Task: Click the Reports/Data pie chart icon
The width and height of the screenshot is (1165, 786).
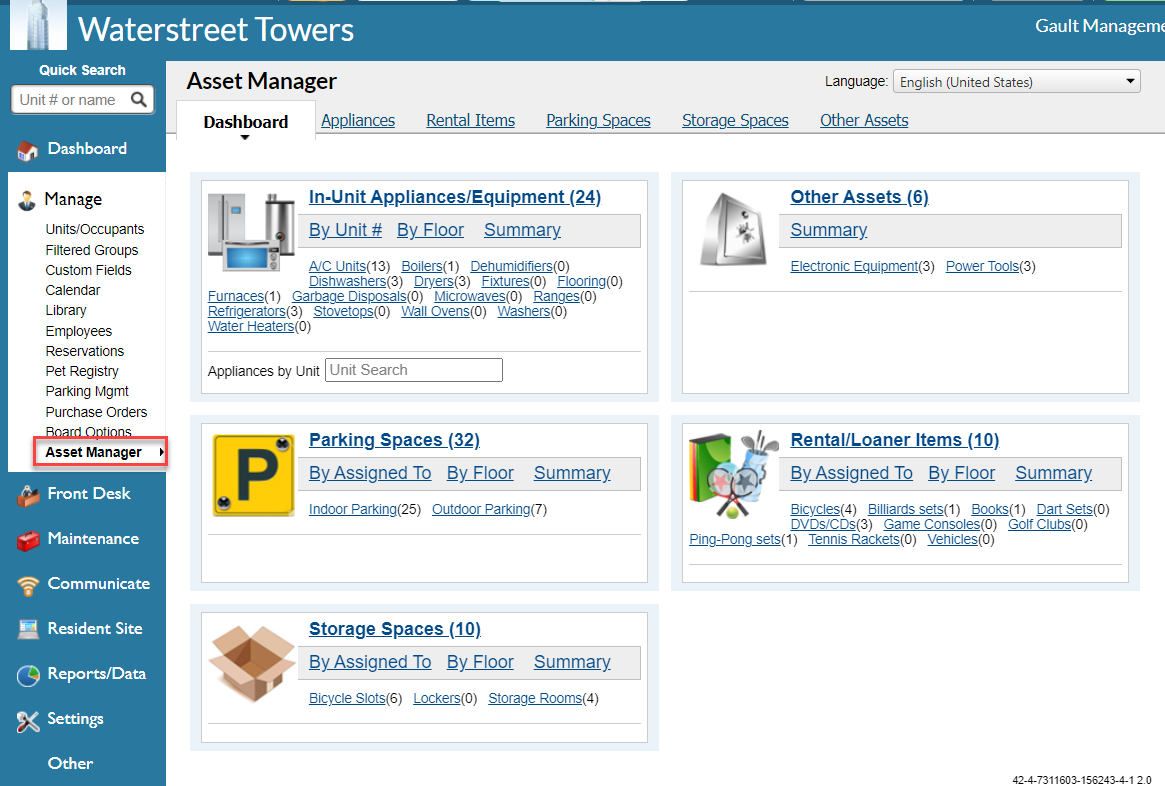Action: [28, 675]
